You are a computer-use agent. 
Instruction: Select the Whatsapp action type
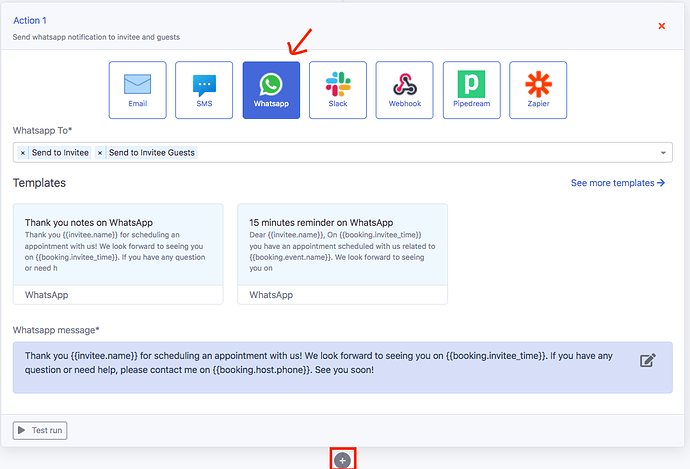[x=271, y=90]
